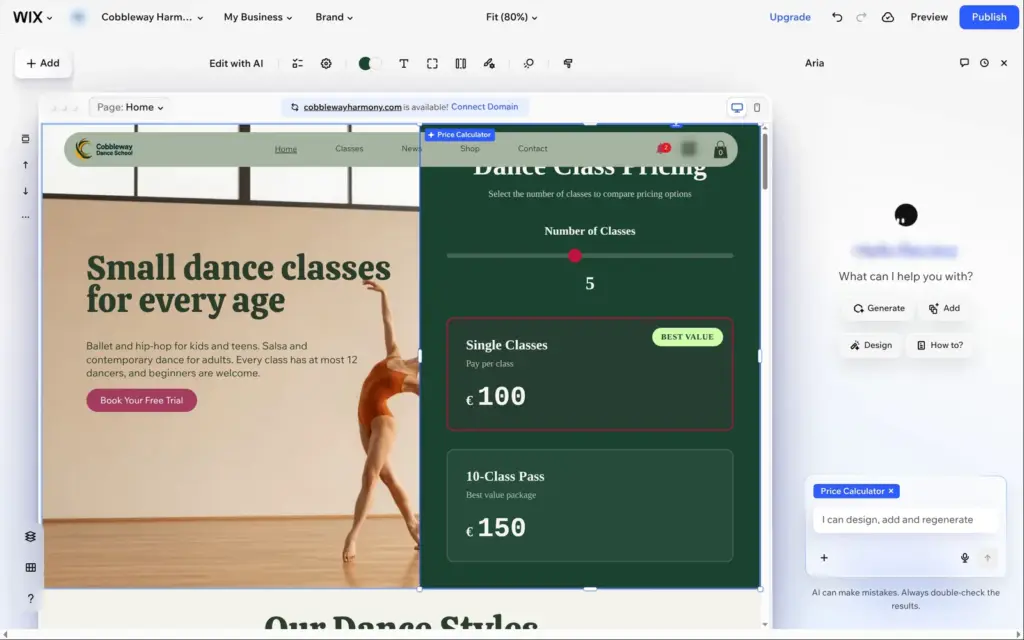
Task: Open the Page: Home dropdown
Action: (130, 107)
